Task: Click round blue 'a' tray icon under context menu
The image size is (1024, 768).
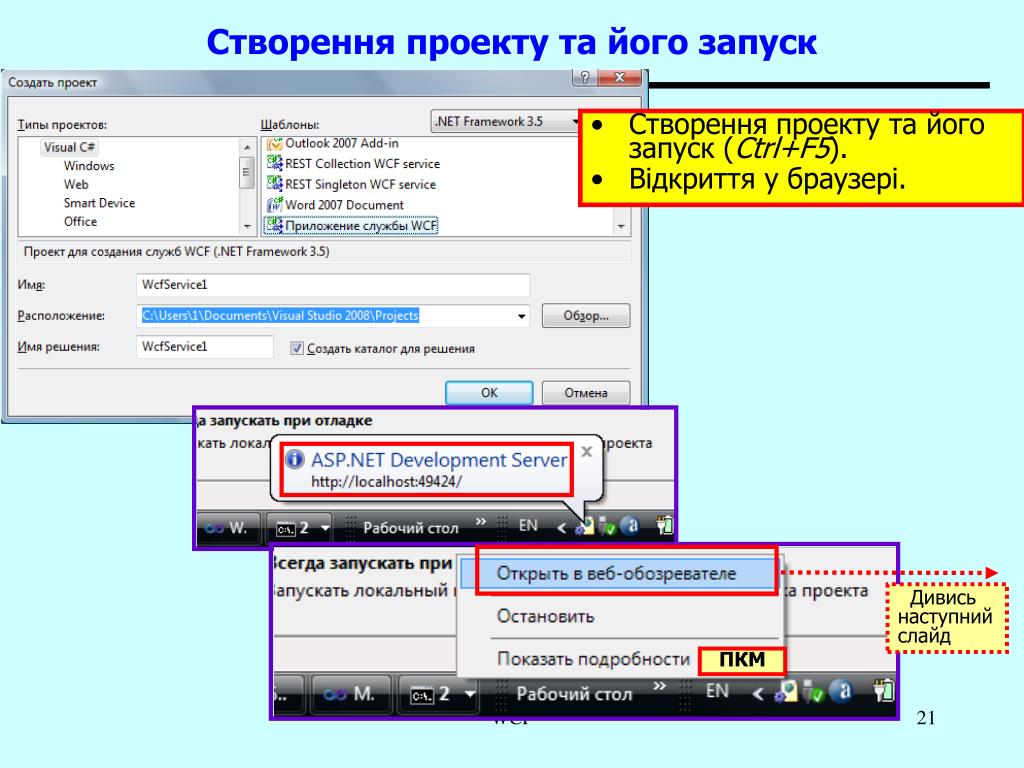Action: tap(842, 691)
